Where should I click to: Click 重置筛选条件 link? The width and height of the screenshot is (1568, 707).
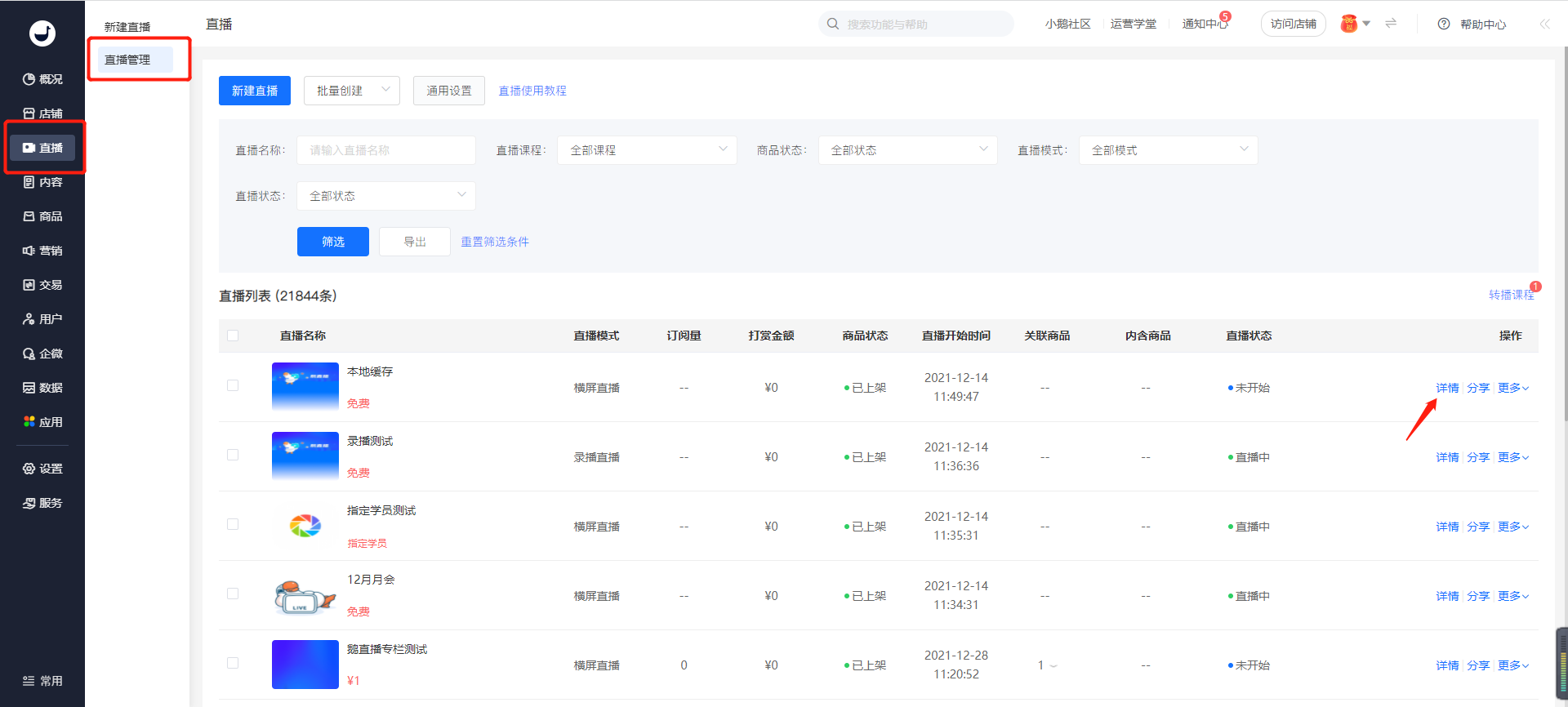[495, 242]
